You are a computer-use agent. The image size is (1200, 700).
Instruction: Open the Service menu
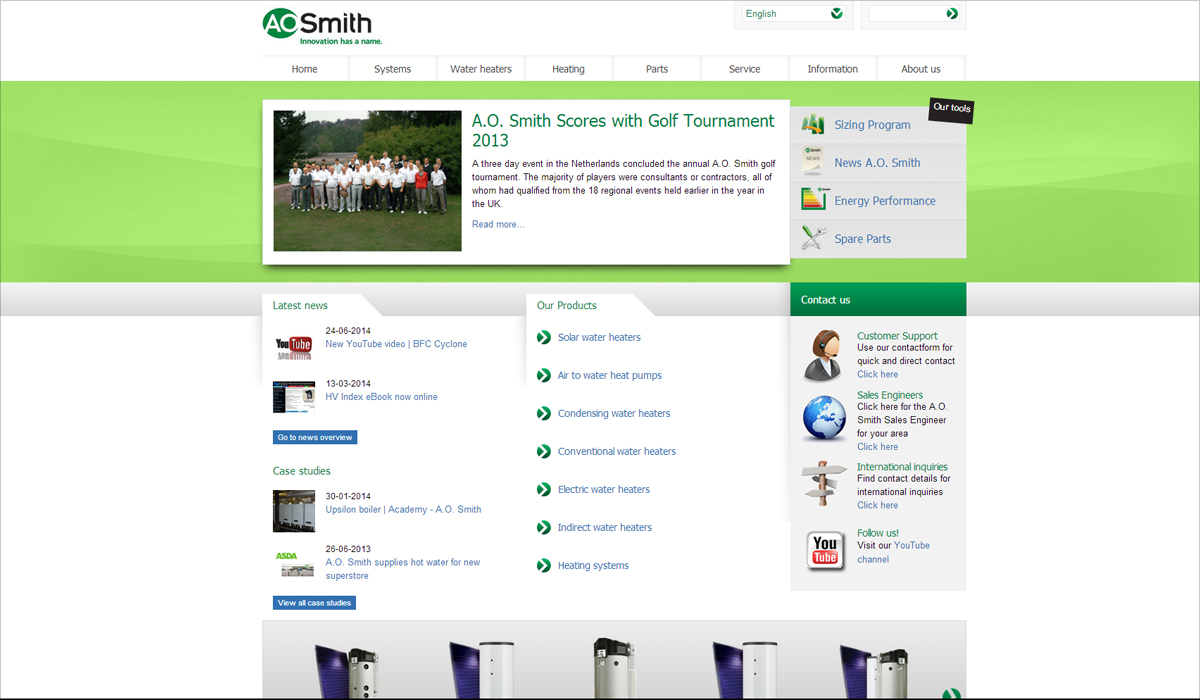745,69
